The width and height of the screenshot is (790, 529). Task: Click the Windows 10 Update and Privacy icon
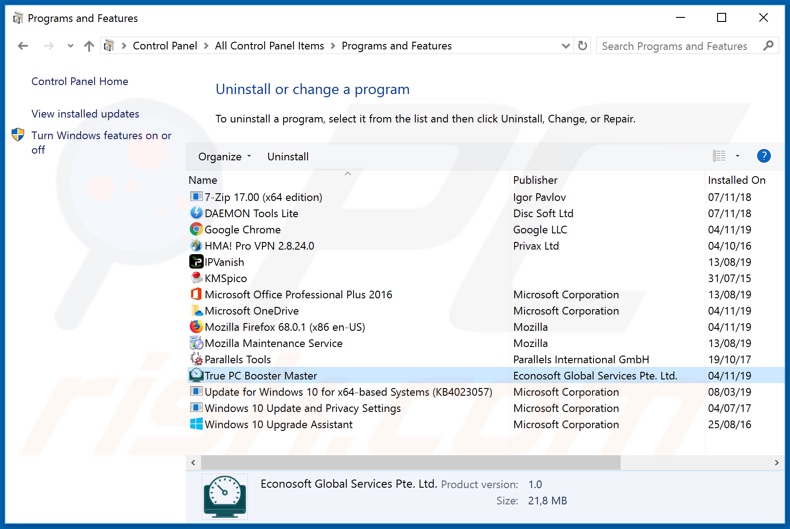[196, 408]
